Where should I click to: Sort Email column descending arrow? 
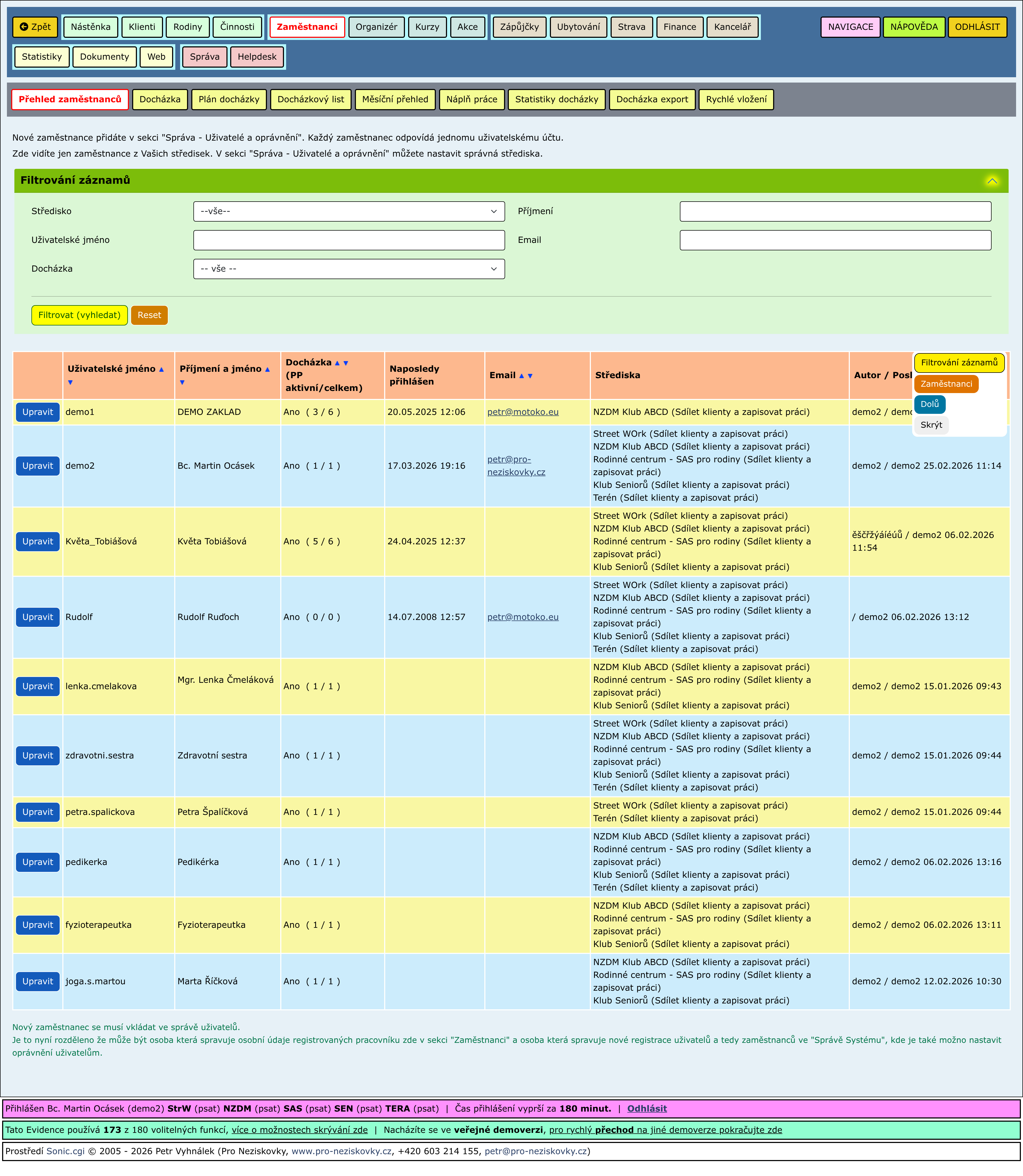[x=530, y=375]
